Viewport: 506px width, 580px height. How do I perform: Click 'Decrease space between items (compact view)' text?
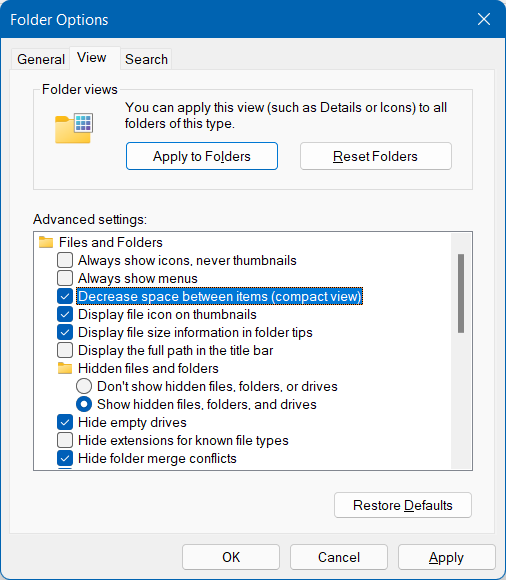tap(219, 296)
